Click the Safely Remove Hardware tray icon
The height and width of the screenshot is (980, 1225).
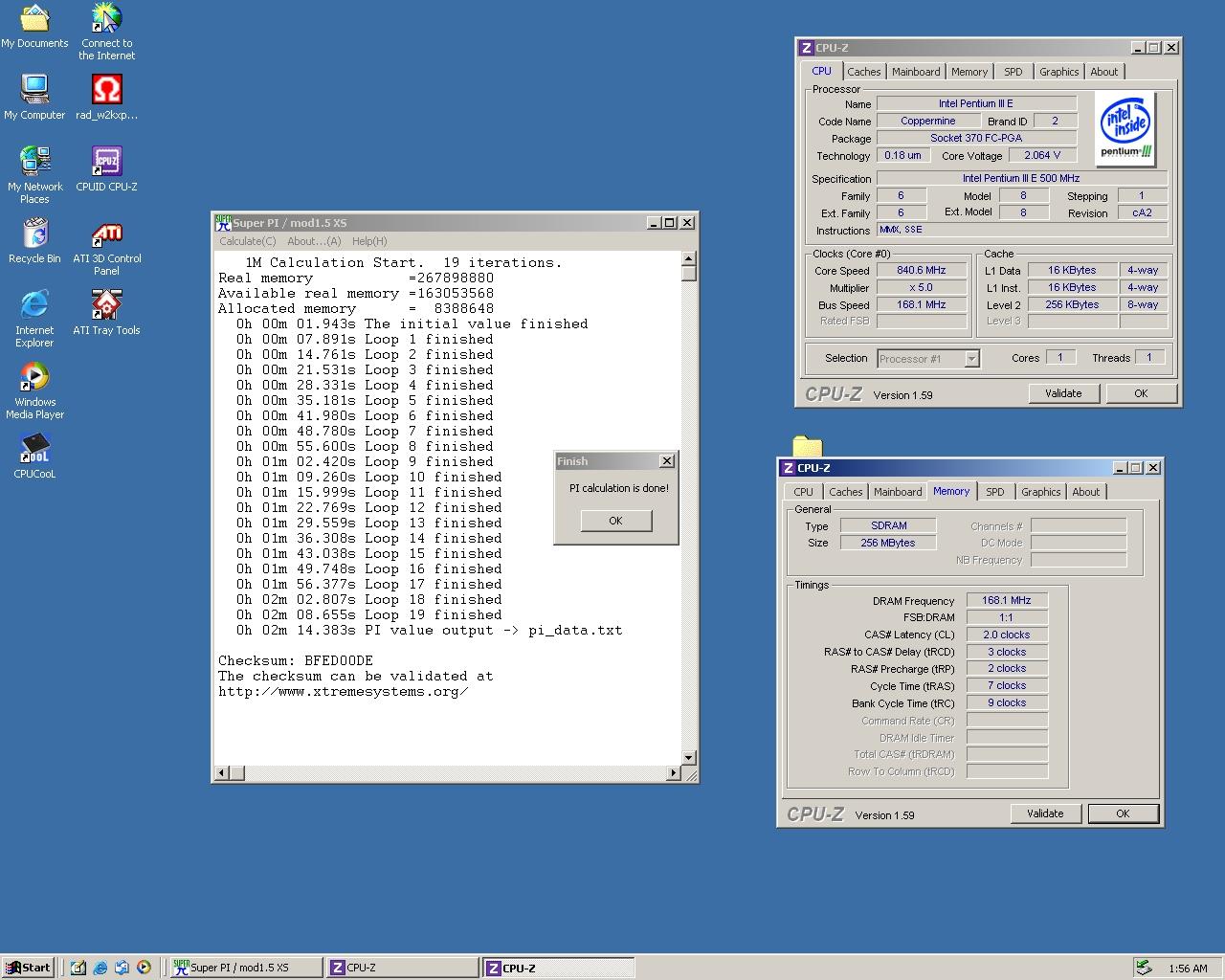[1143, 968]
